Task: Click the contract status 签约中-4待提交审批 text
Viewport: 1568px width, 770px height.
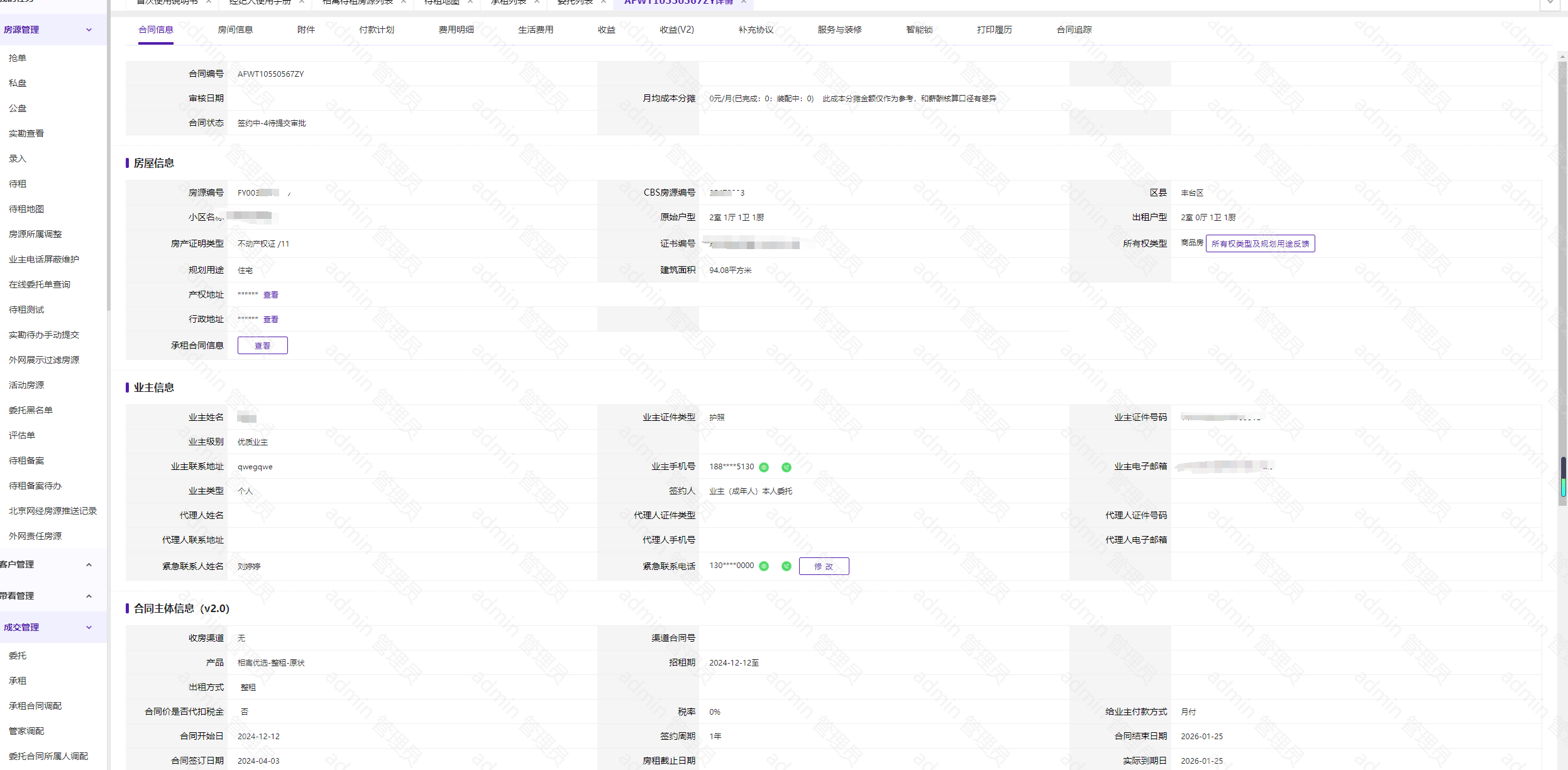Action: (x=272, y=123)
